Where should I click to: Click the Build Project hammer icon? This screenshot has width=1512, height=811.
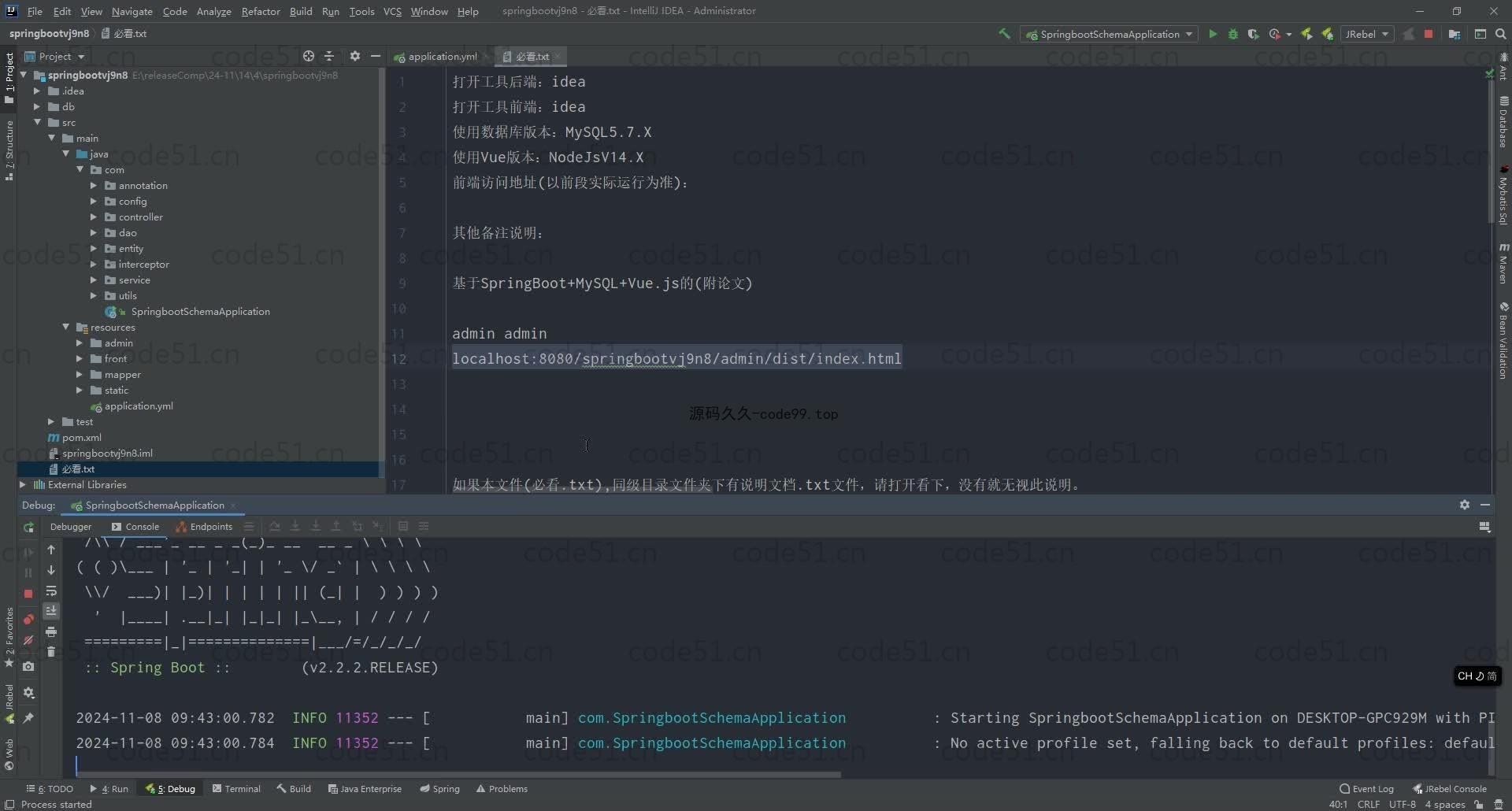click(x=1004, y=34)
